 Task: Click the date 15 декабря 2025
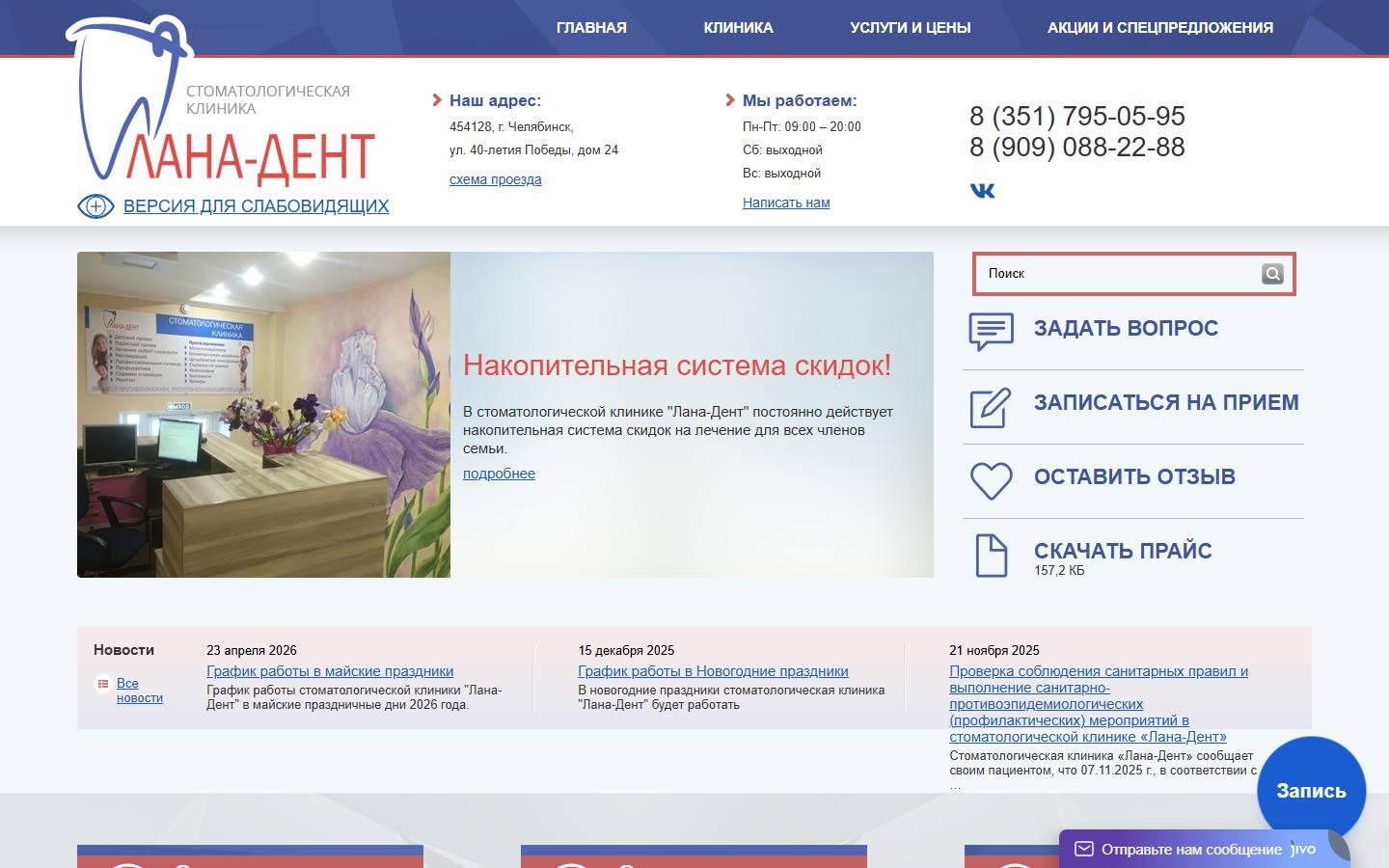tap(626, 651)
